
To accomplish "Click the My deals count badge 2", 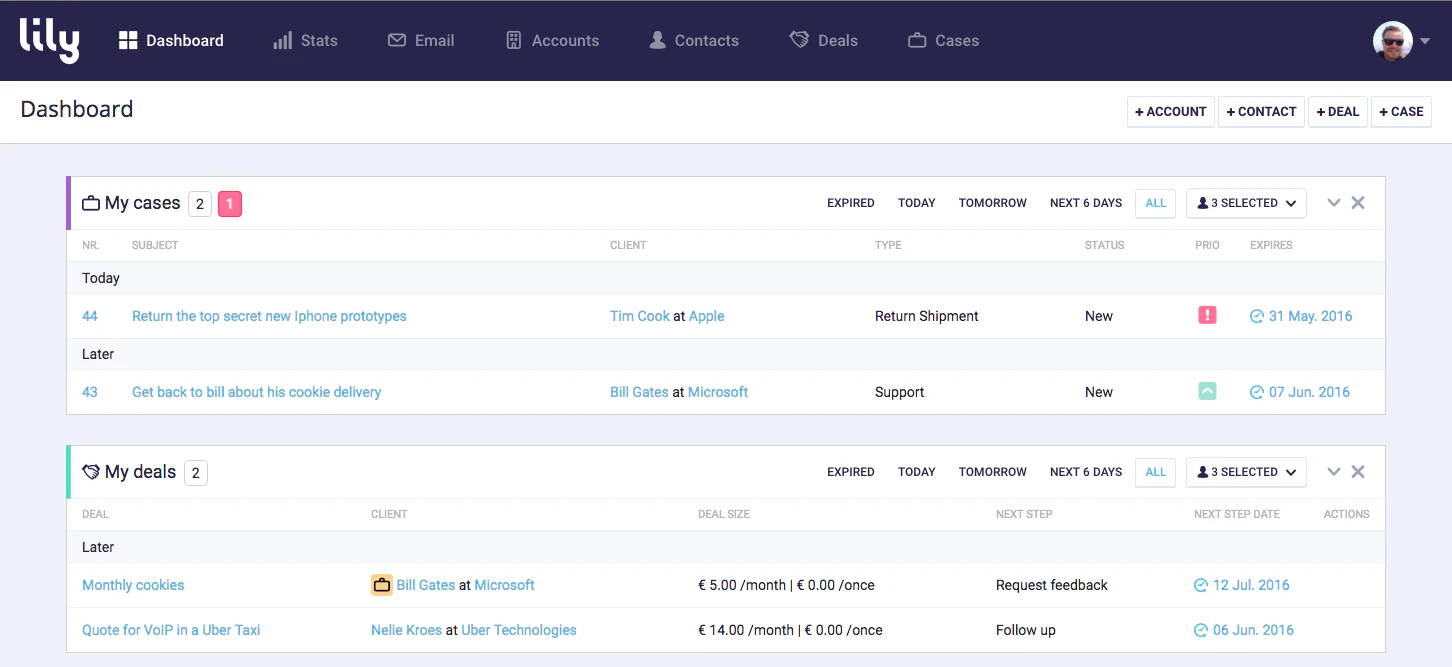I will point(196,473).
